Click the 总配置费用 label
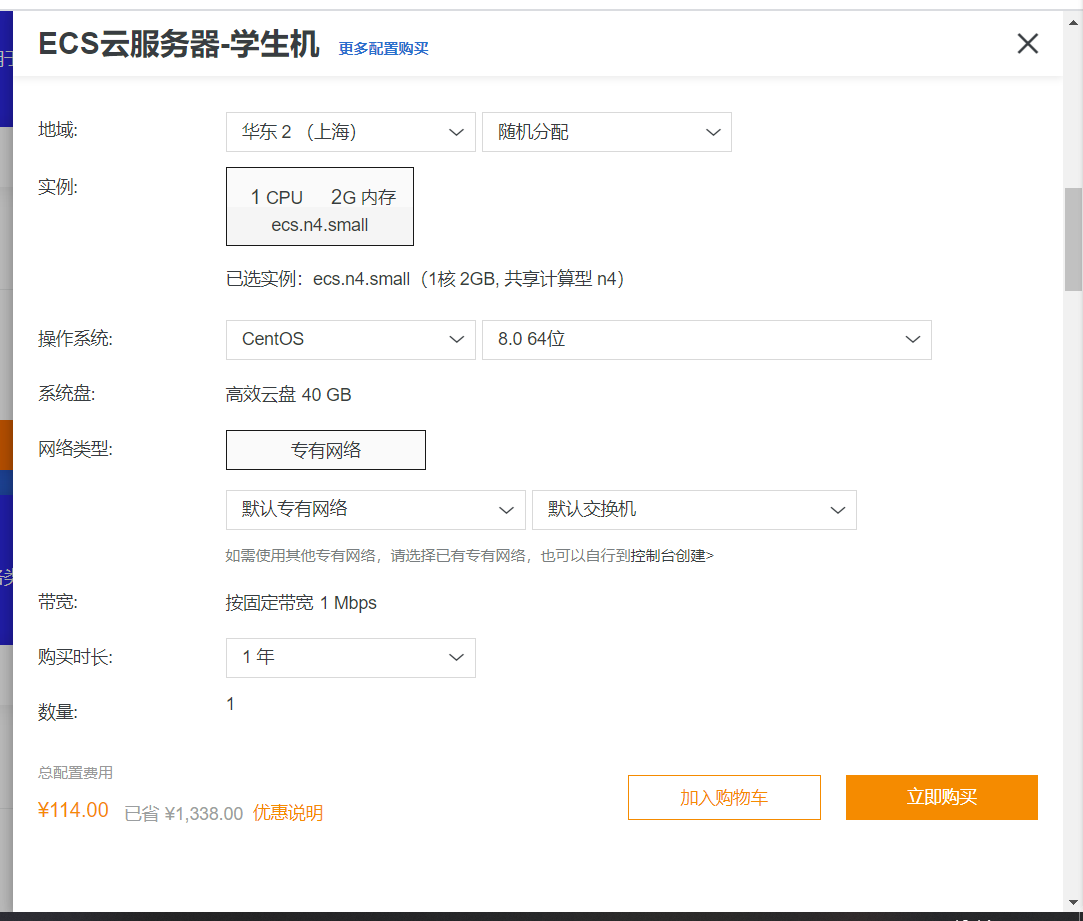This screenshot has width=1083, height=921. pyautogui.click(x=75, y=772)
